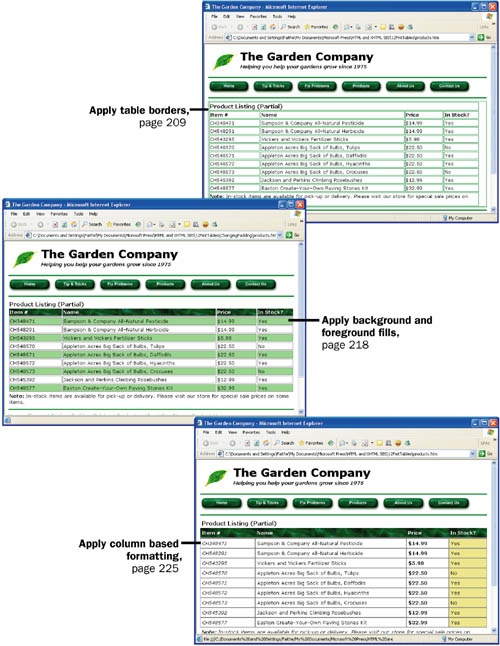Open Favorites menu in top window menu bar

258,16
